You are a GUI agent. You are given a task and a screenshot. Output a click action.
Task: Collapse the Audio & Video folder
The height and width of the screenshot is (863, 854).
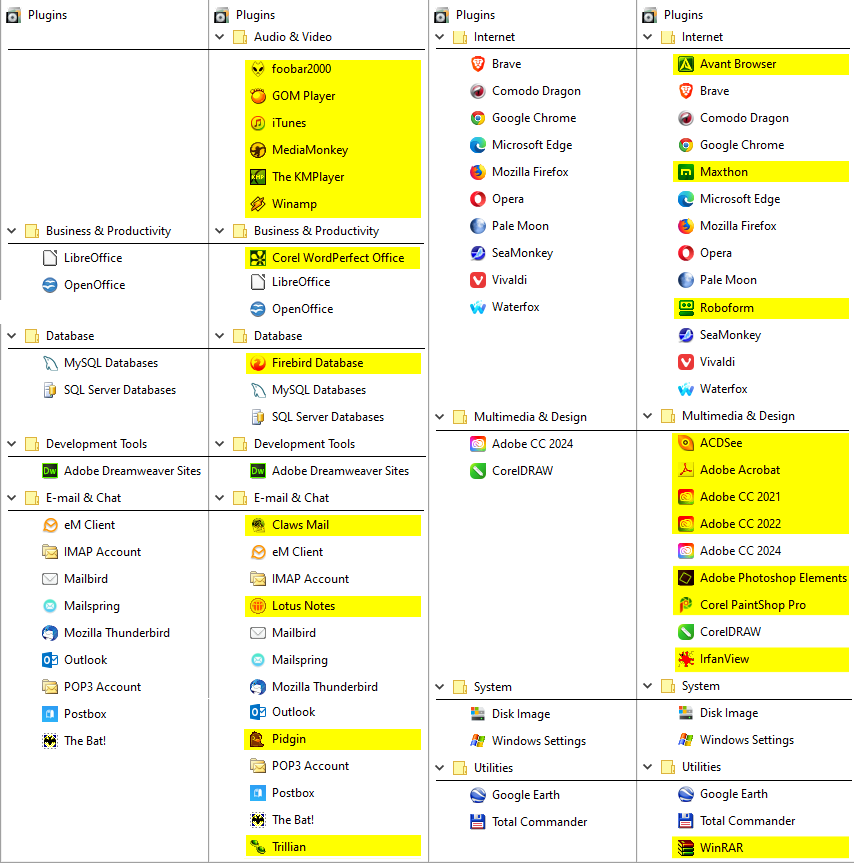click(x=220, y=37)
